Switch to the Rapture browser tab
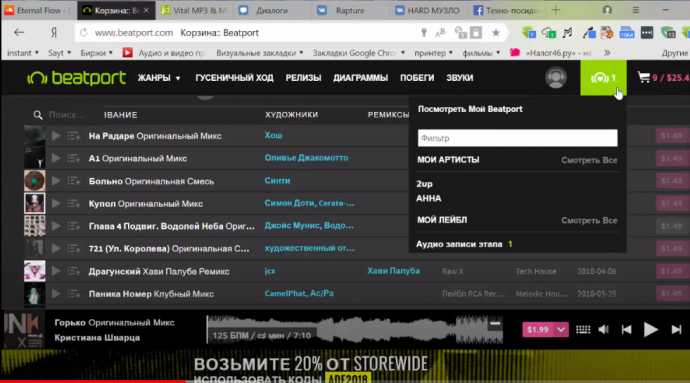 [x=350, y=11]
